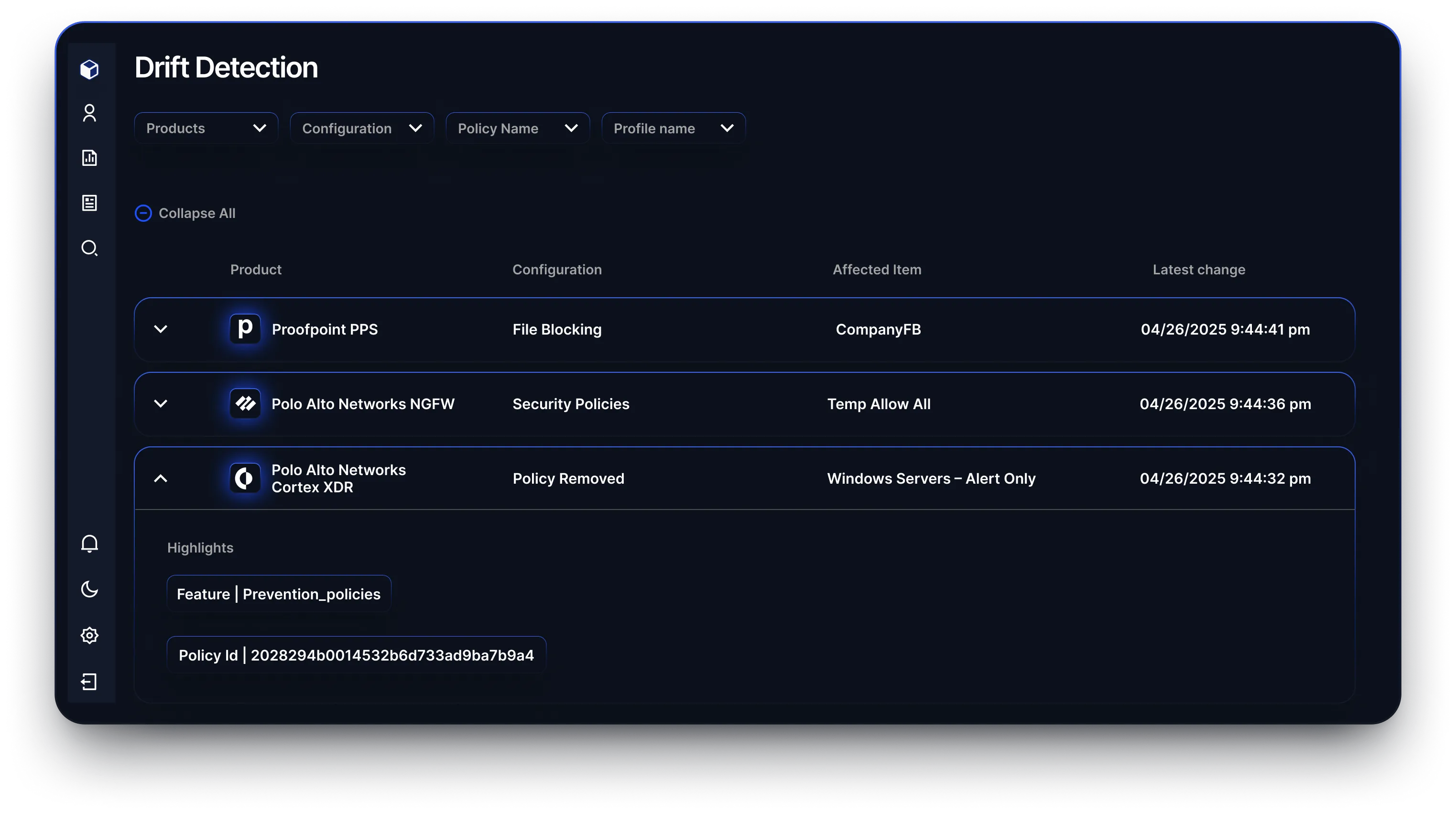Open the Policy Name filter dropdown
The width and height of the screenshot is (1456, 813).
[x=518, y=128]
